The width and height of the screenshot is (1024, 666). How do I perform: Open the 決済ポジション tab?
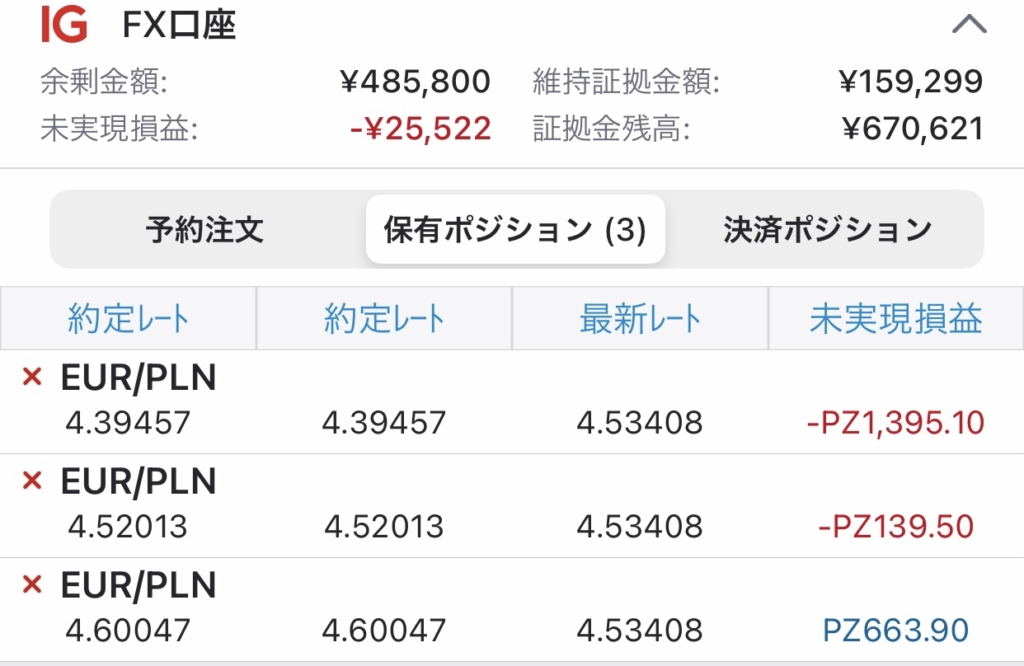point(827,230)
